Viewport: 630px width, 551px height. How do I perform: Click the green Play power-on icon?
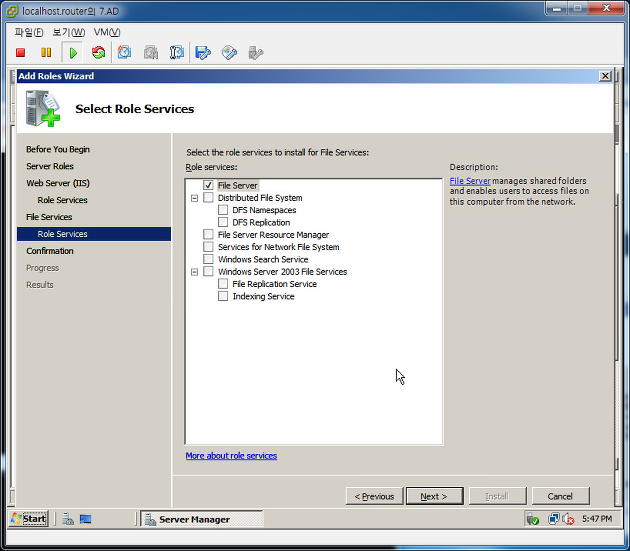(x=73, y=53)
